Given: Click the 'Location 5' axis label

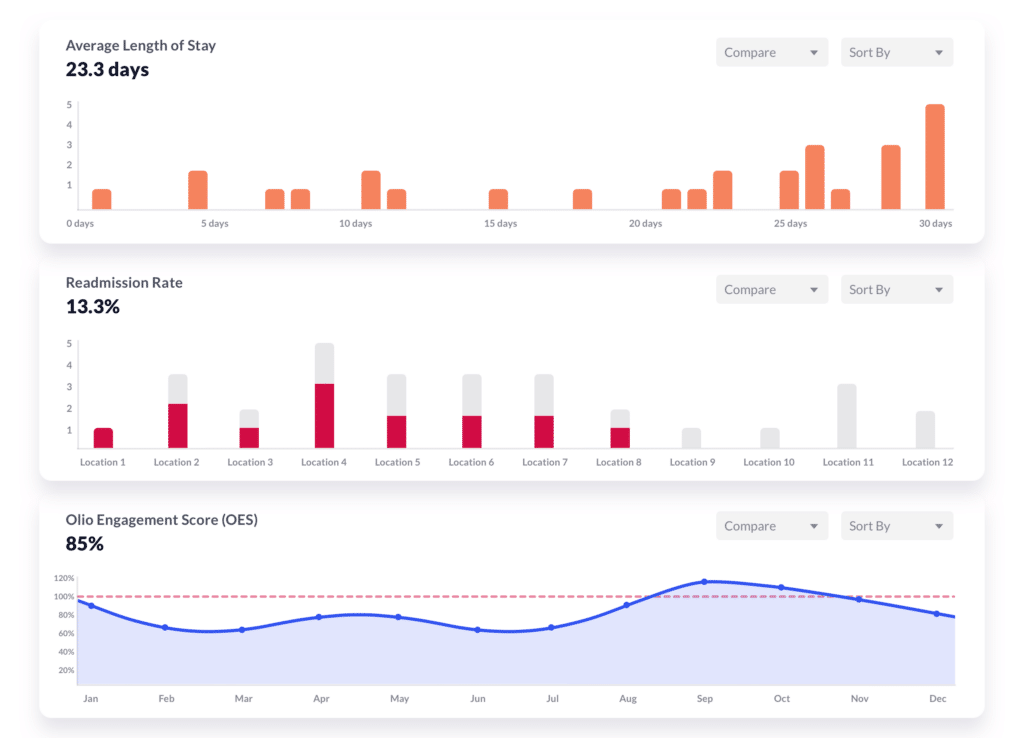Looking at the screenshot, I should (x=398, y=462).
